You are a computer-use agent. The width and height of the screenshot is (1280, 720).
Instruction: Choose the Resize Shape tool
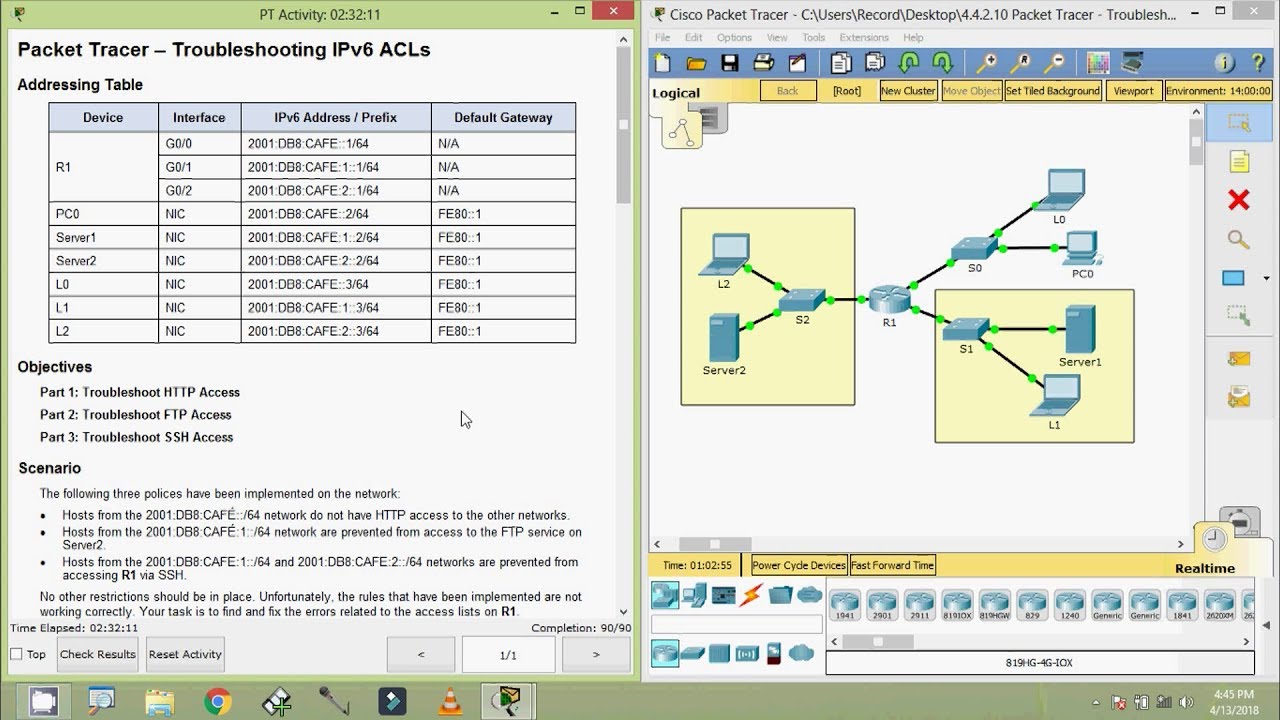1239,316
